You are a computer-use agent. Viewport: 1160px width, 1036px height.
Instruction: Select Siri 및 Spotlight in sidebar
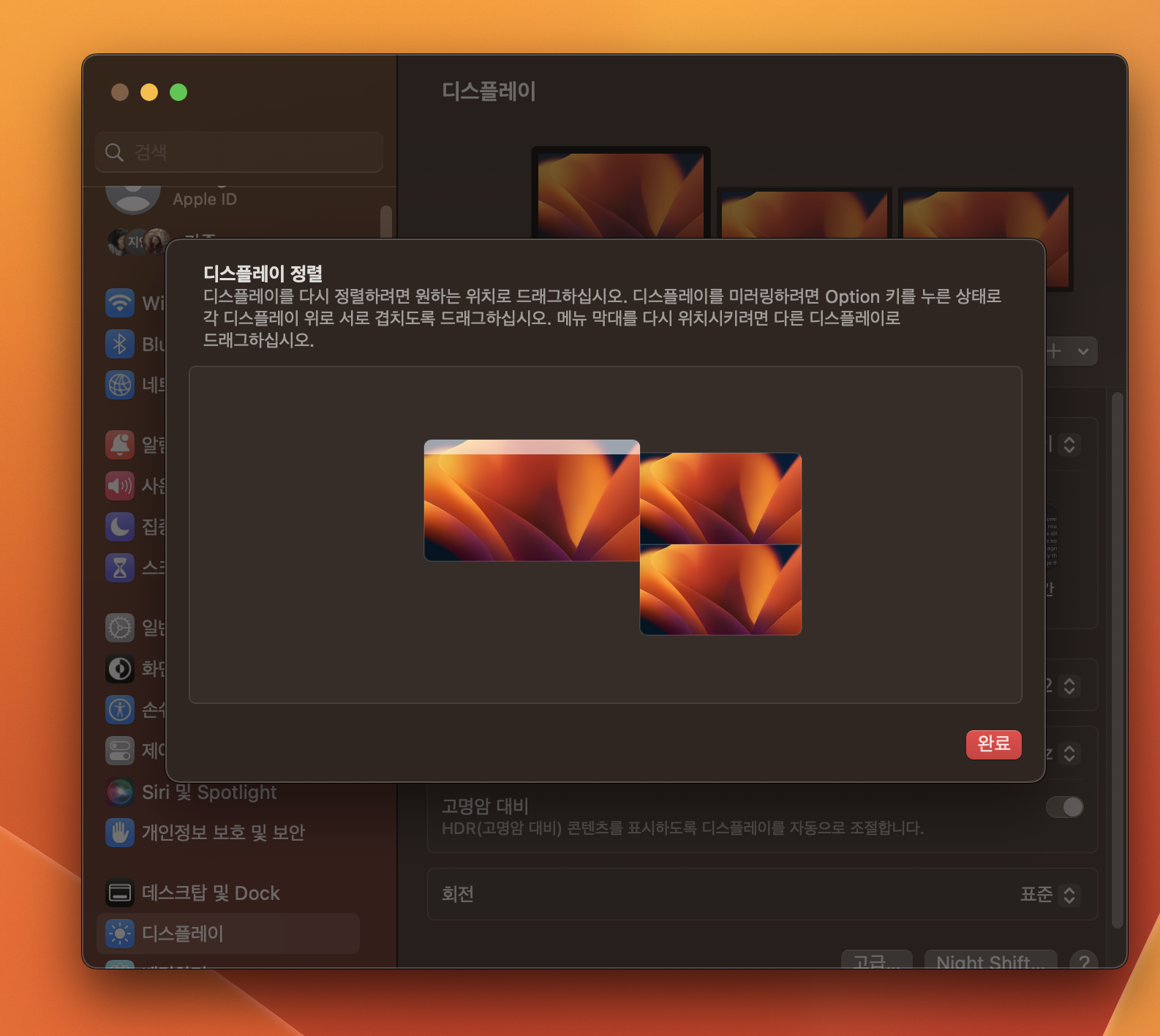(209, 792)
